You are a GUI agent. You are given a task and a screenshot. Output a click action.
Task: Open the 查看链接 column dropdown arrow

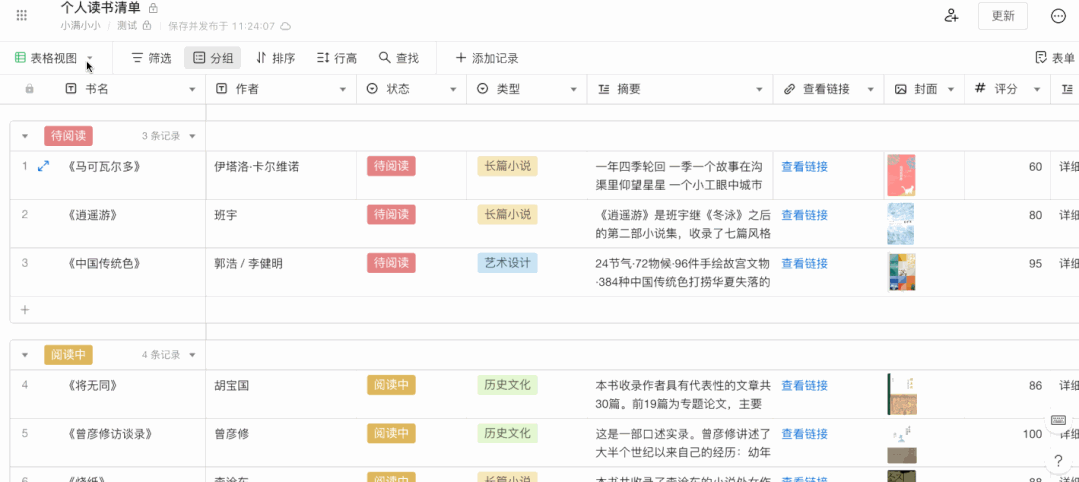point(870,90)
